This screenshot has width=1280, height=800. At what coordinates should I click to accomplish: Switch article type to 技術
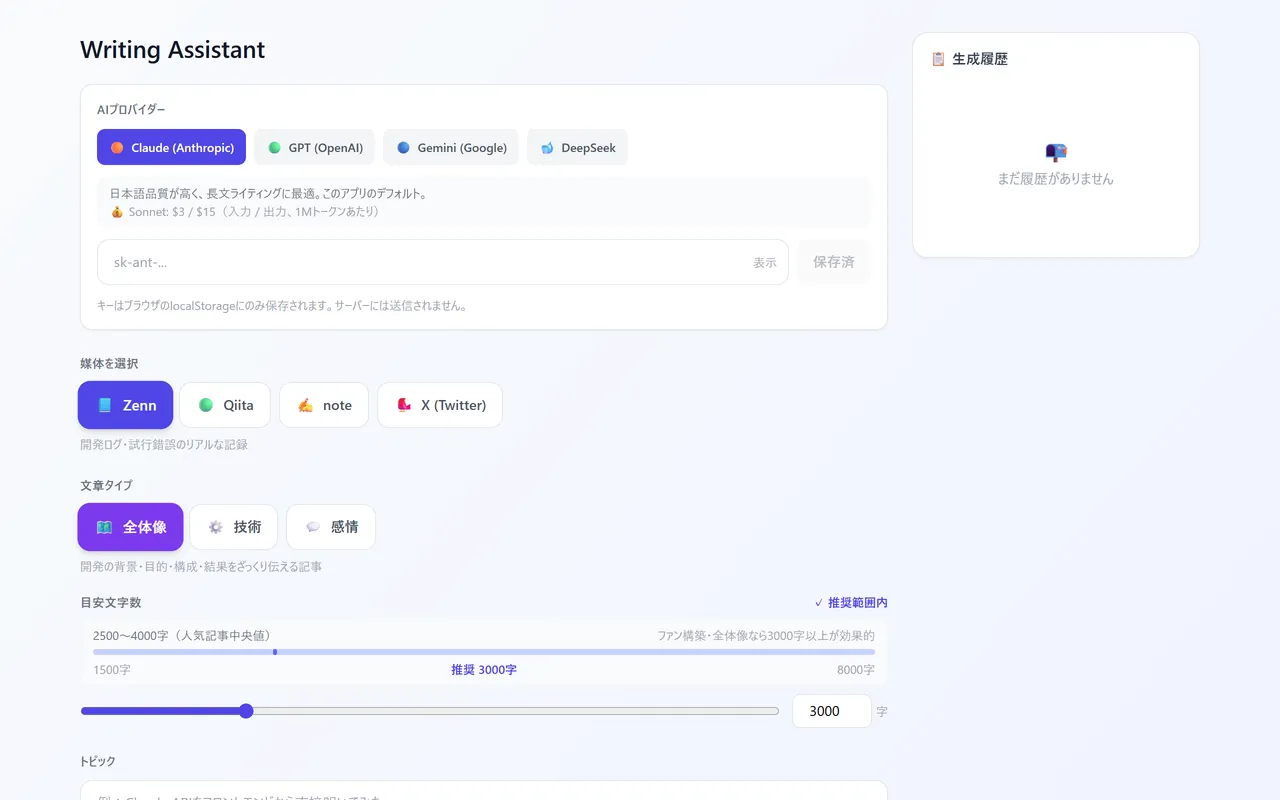coord(234,527)
